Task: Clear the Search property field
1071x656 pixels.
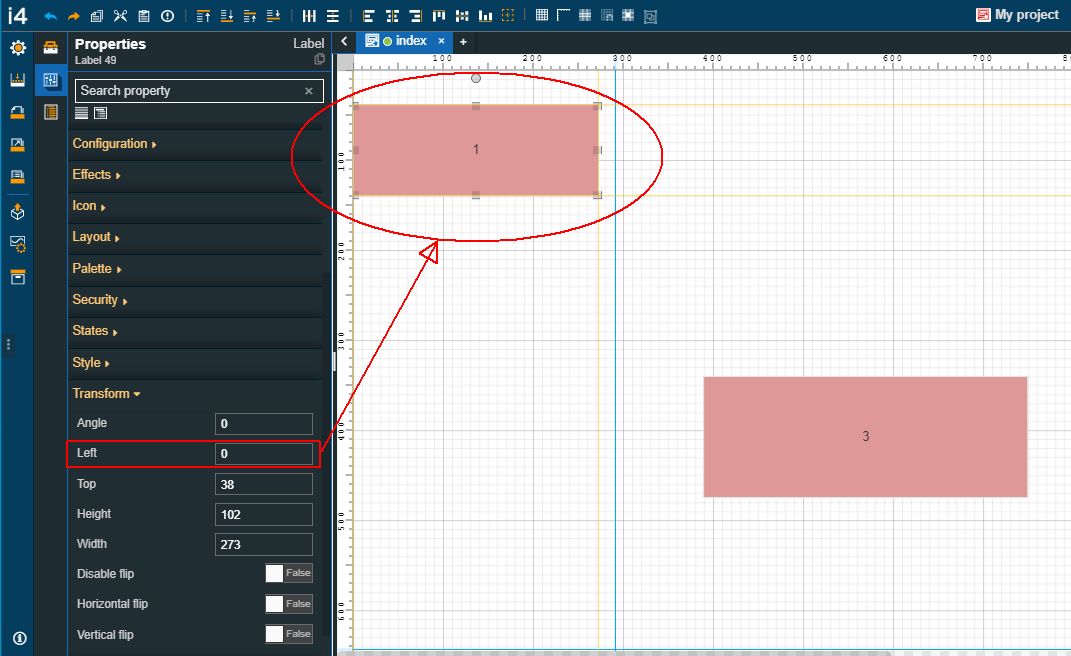Action: click(309, 91)
